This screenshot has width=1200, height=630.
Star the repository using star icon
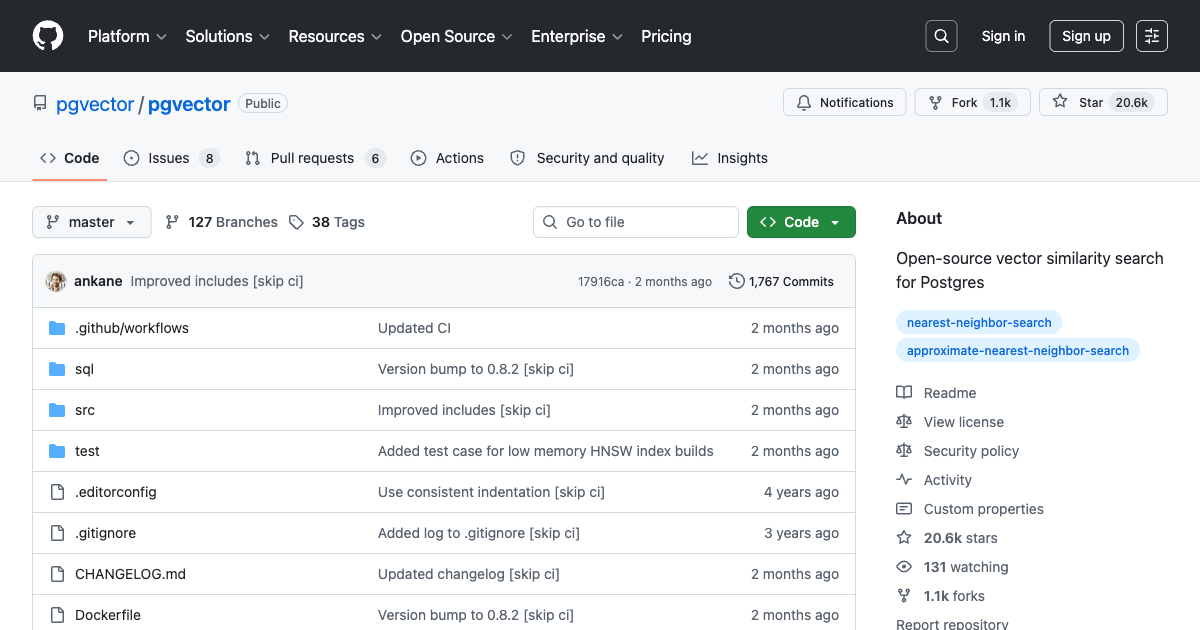tap(1060, 103)
